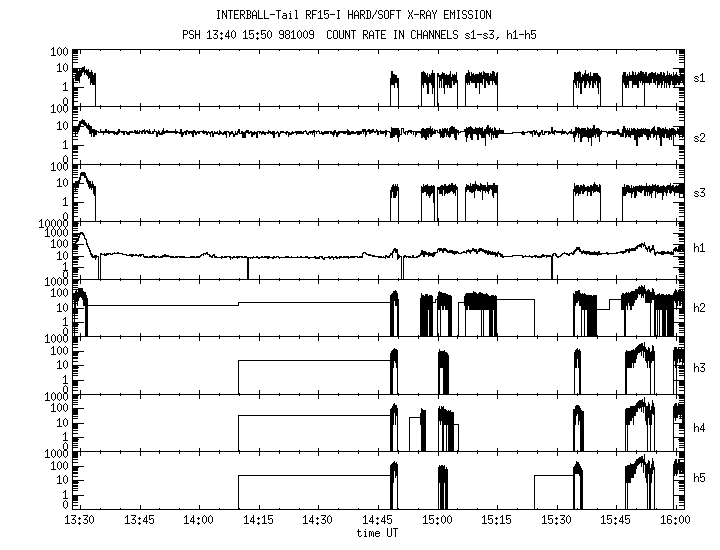Select the 13:45 time tick label
This screenshot has height=550, width=720.
click(139, 520)
